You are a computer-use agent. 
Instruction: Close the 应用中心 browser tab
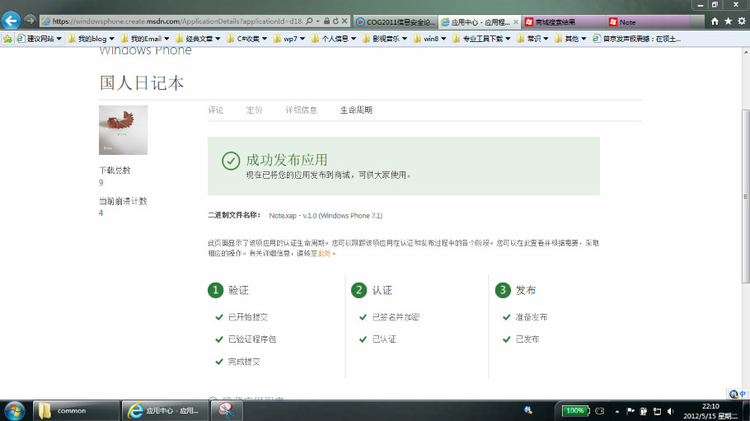click(x=516, y=22)
